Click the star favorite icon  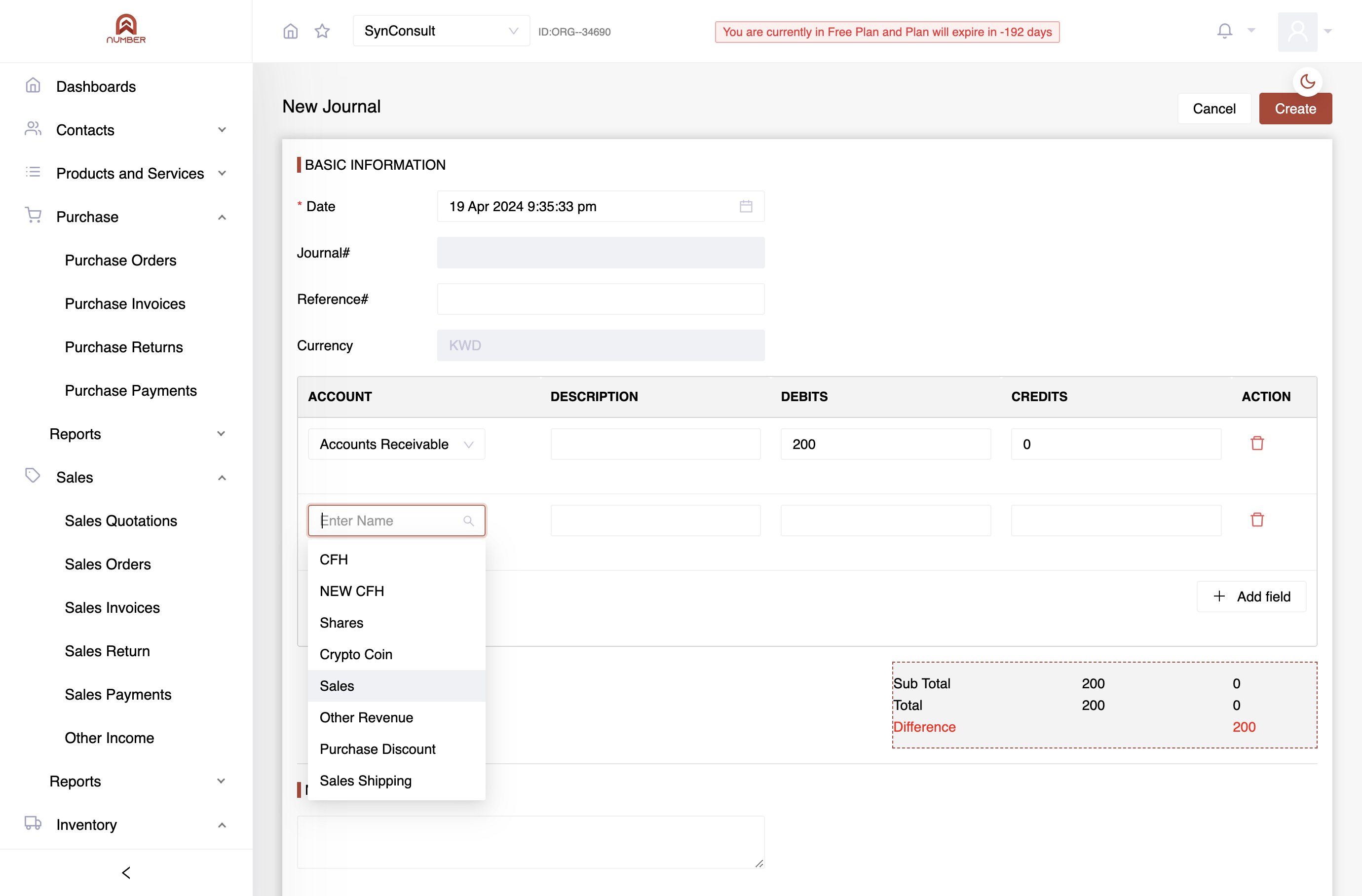pyautogui.click(x=322, y=31)
